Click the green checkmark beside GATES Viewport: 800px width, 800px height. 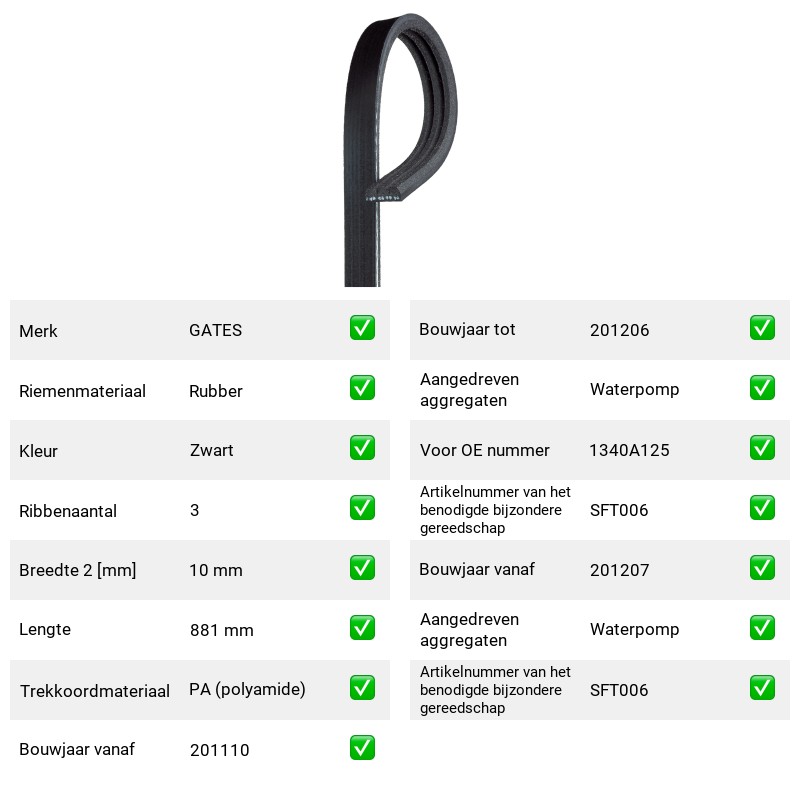(362, 328)
